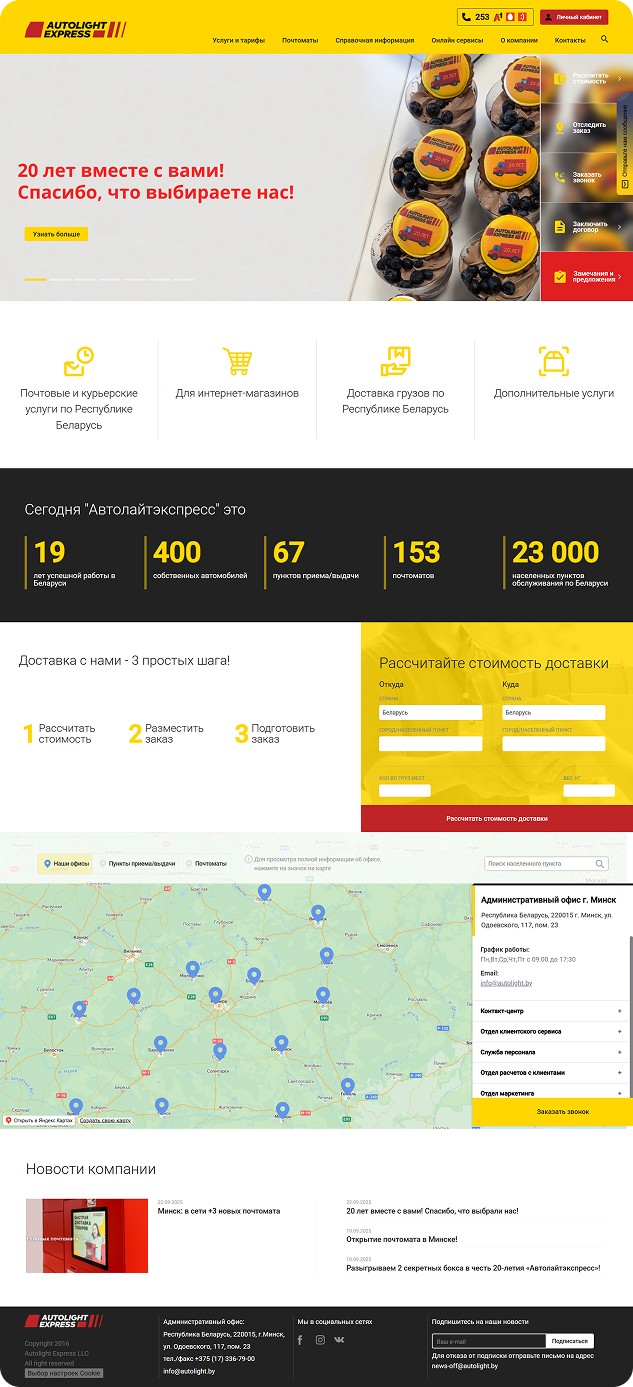Open the Контакты menu item

point(570,40)
